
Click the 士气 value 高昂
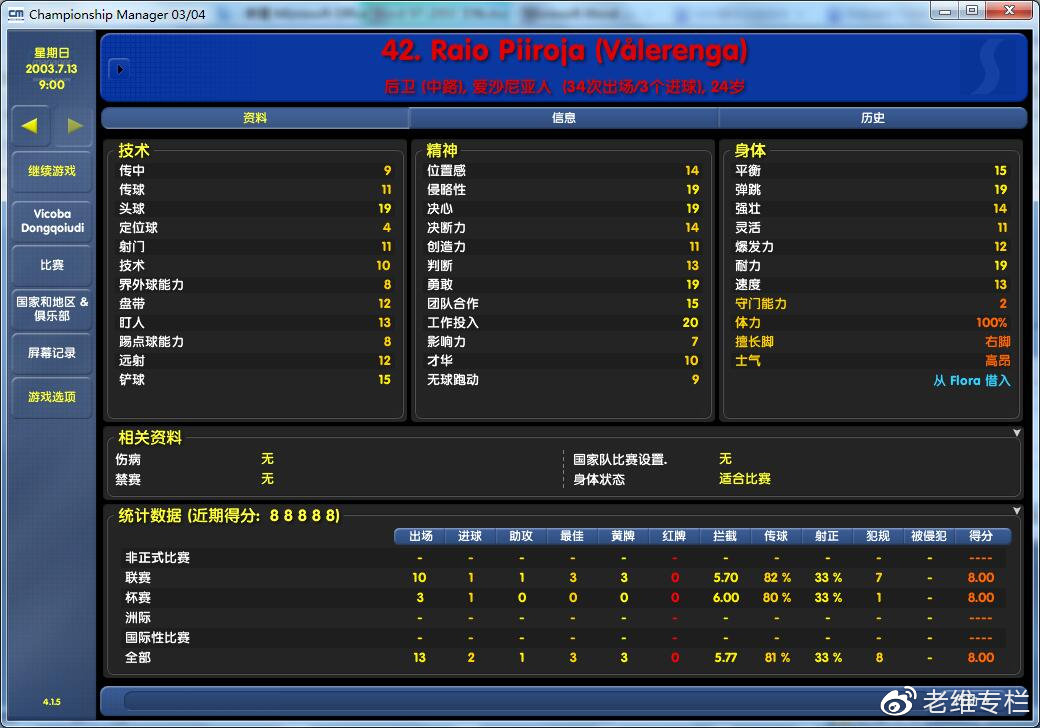pyautogui.click(x=998, y=361)
